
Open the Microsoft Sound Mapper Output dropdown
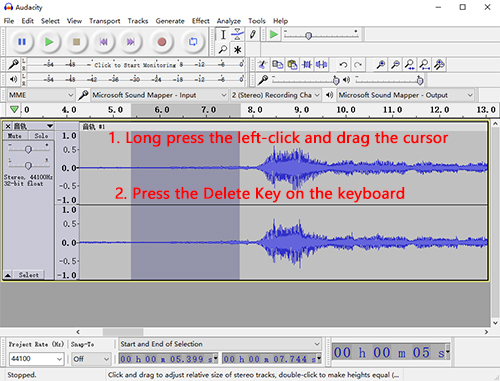(x=405, y=95)
